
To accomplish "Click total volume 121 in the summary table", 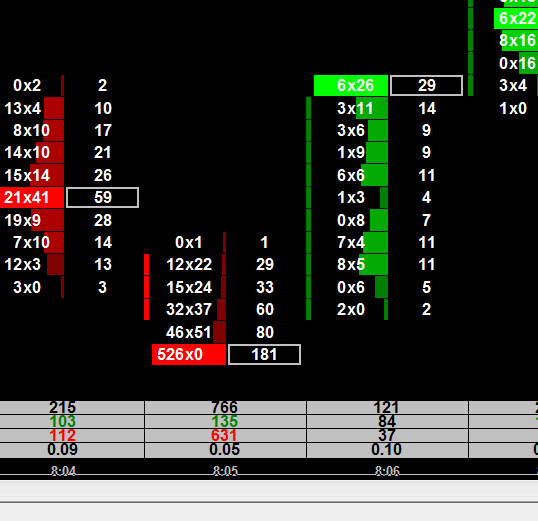I will (x=386, y=407).
